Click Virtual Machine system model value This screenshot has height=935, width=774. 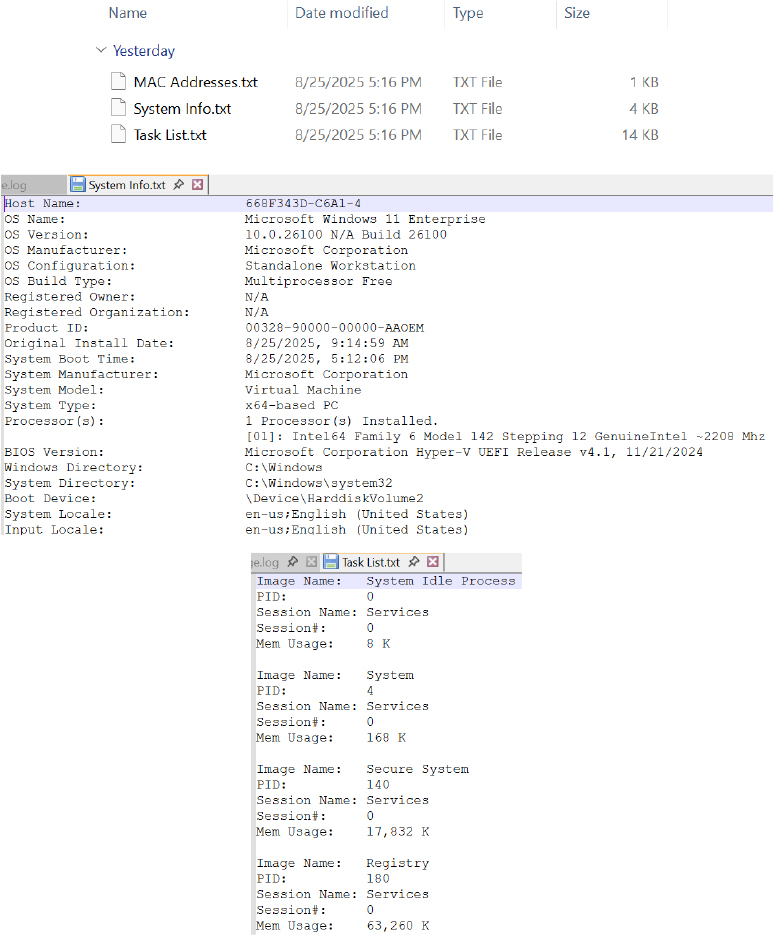(x=303, y=390)
